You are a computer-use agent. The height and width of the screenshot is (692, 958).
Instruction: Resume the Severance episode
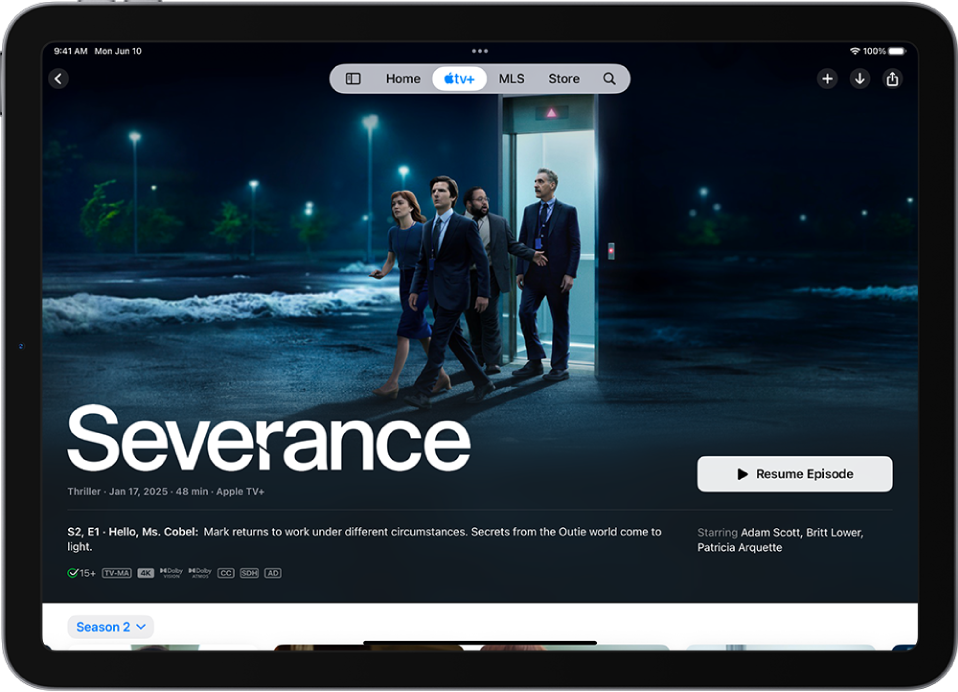[794, 473]
